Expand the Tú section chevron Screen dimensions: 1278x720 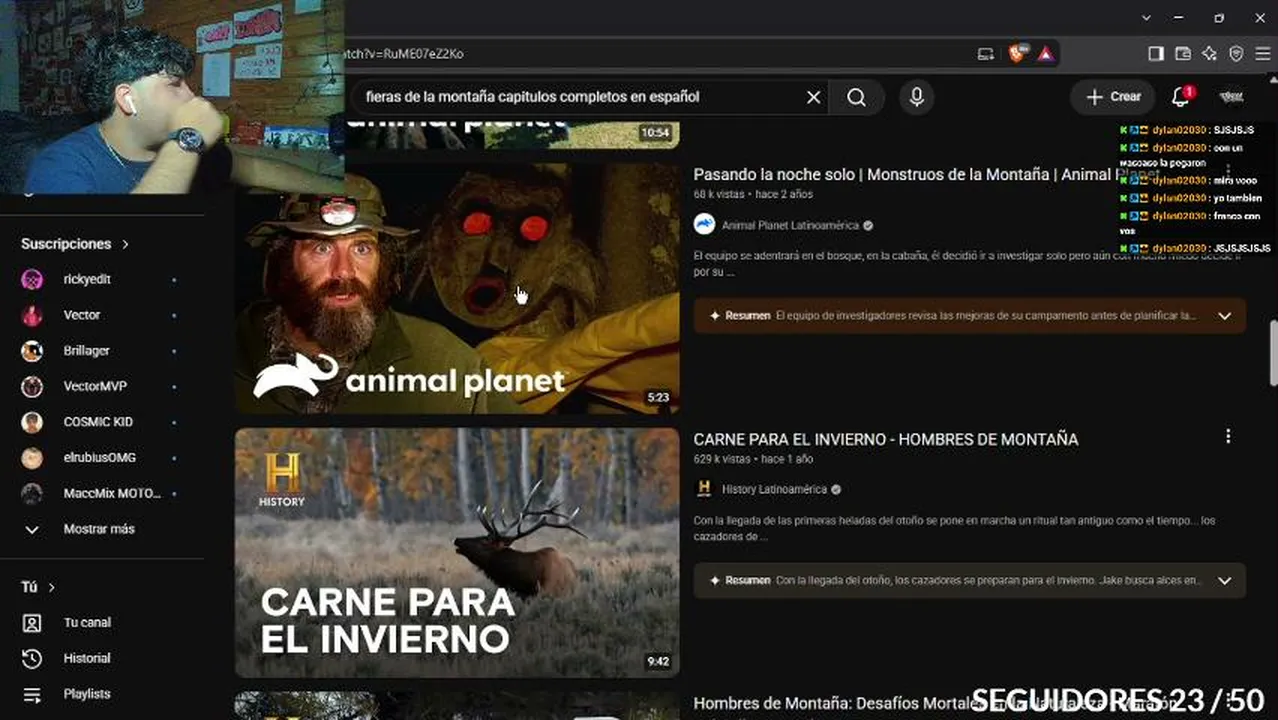pyautogui.click(x=51, y=587)
